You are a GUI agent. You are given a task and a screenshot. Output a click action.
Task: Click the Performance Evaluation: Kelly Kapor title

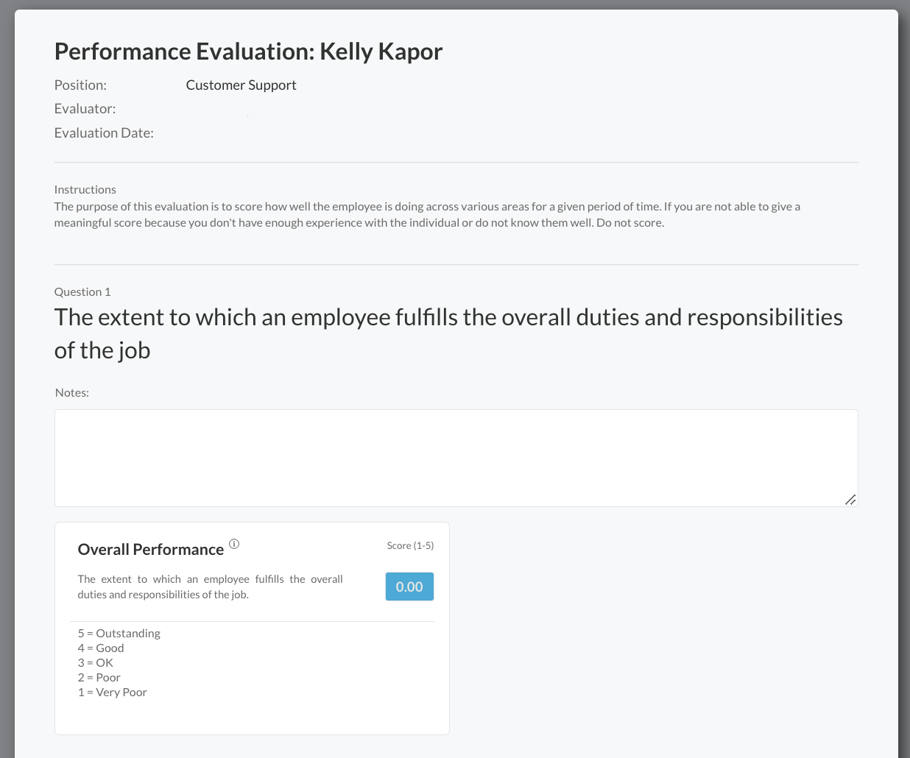coord(248,51)
